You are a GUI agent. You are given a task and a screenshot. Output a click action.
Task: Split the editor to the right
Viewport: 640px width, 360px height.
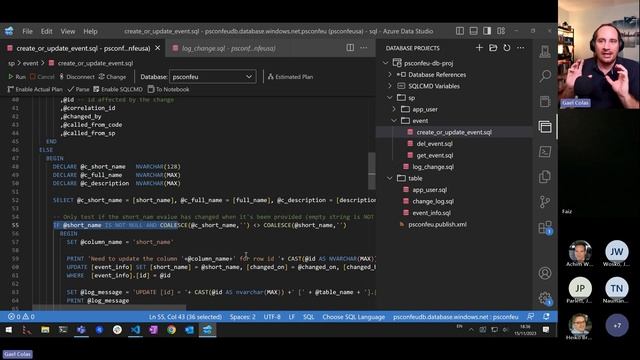pos(350,48)
